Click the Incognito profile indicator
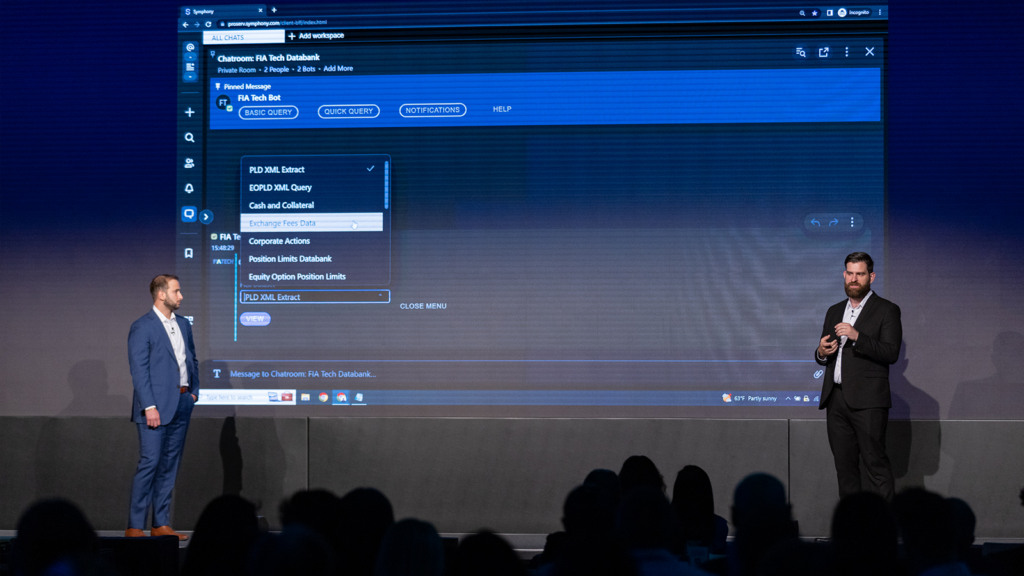 tap(854, 12)
